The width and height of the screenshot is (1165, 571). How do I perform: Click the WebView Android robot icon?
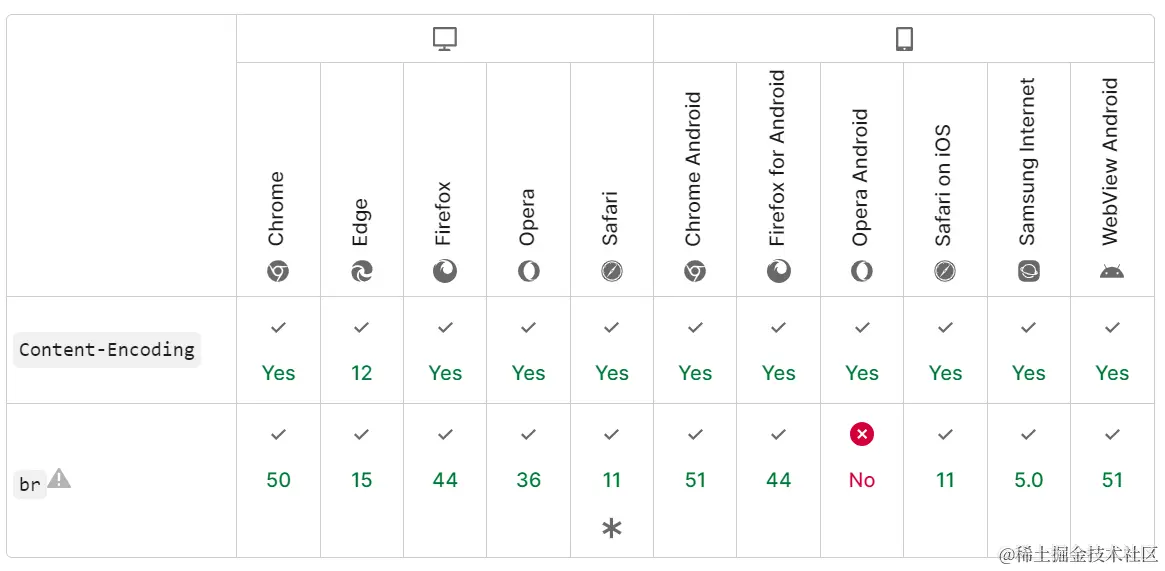click(x=1112, y=271)
